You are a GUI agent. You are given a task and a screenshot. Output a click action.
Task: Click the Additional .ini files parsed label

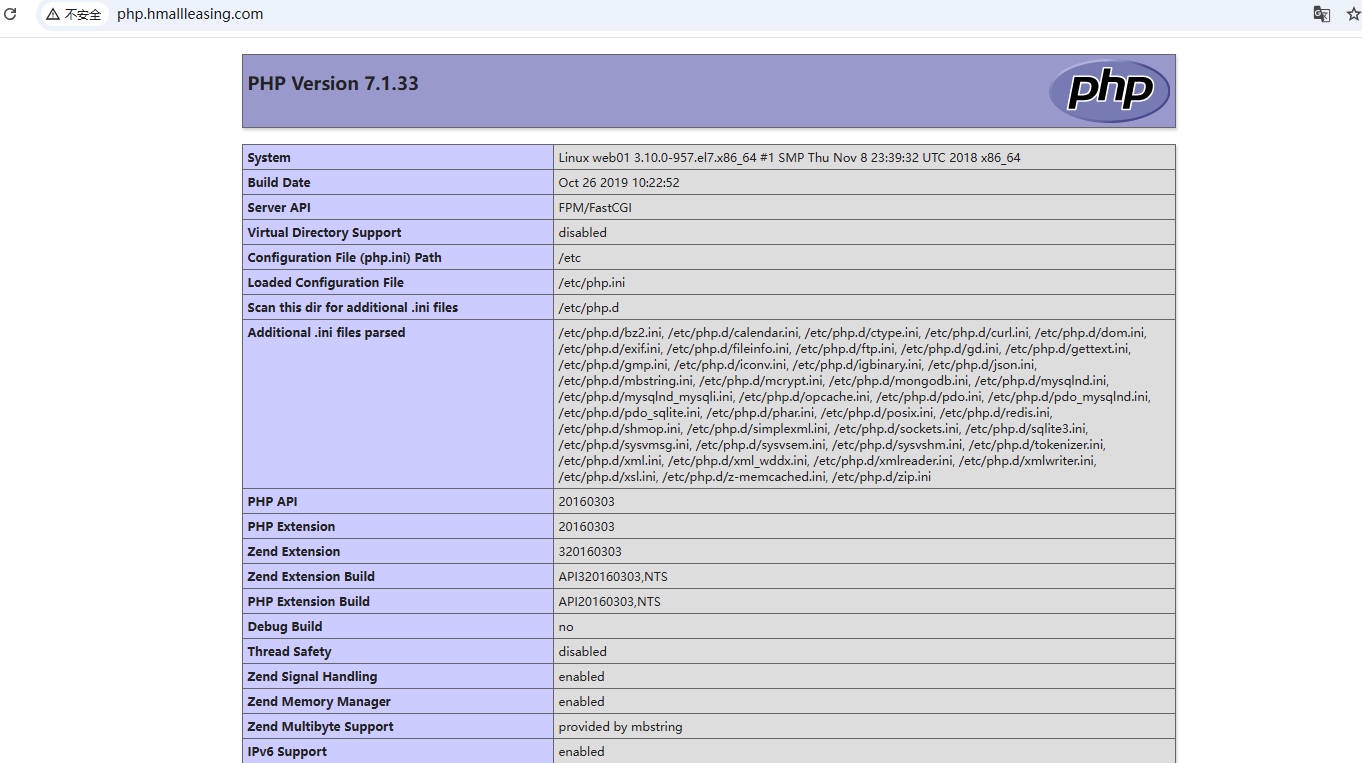[x=326, y=333]
